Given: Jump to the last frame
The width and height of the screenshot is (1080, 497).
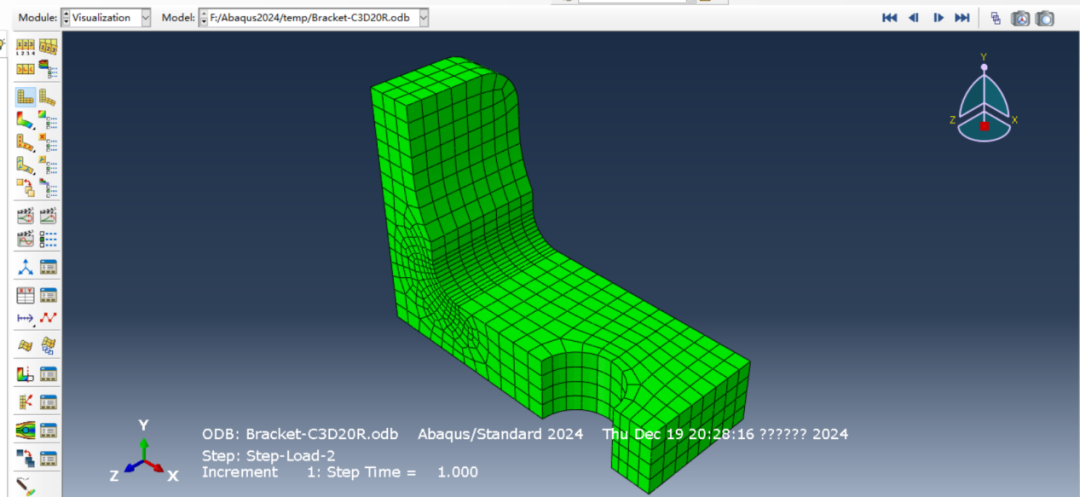Looking at the screenshot, I should tap(962, 18).
